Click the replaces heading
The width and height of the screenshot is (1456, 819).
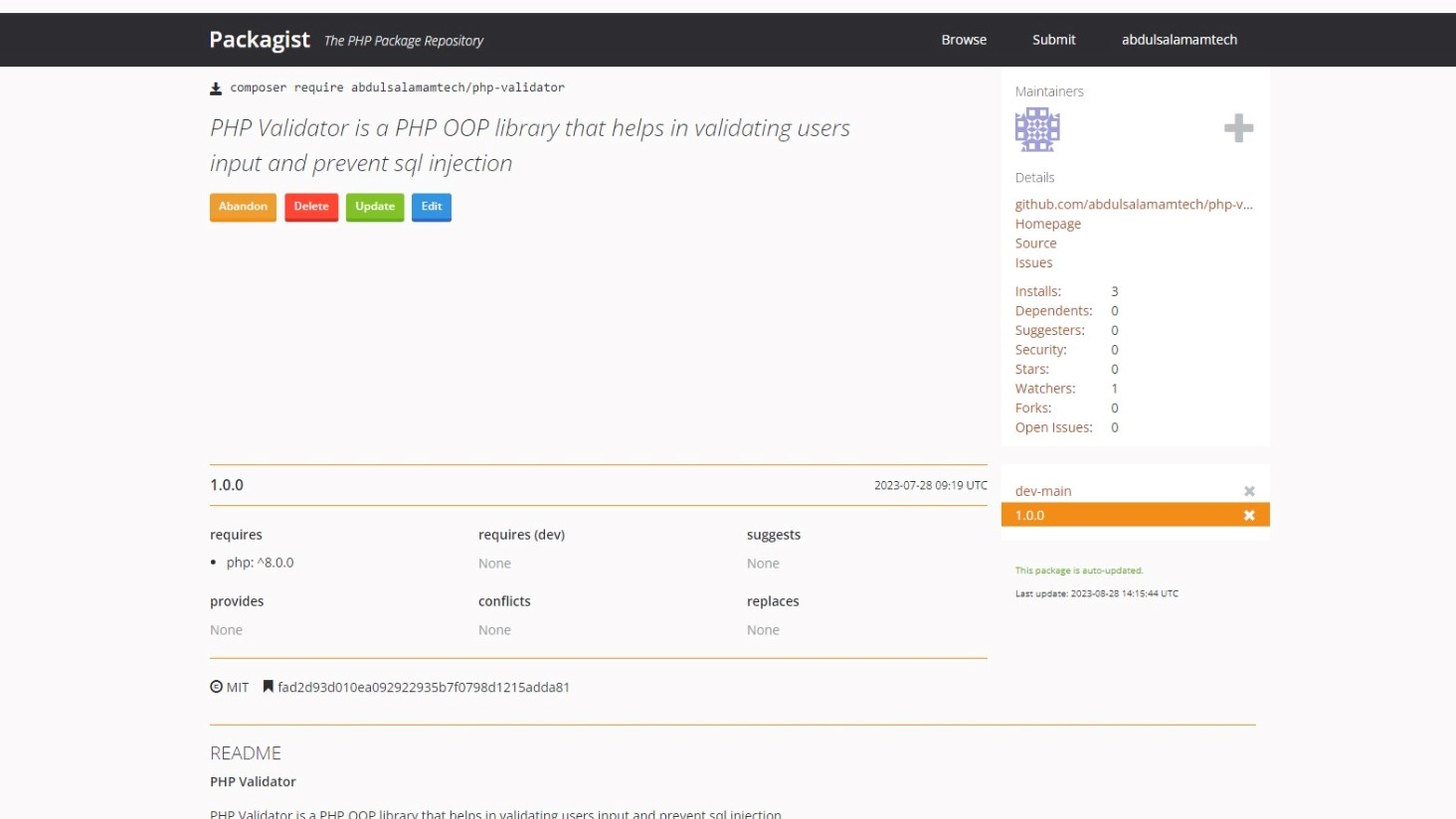click(773, 601)
